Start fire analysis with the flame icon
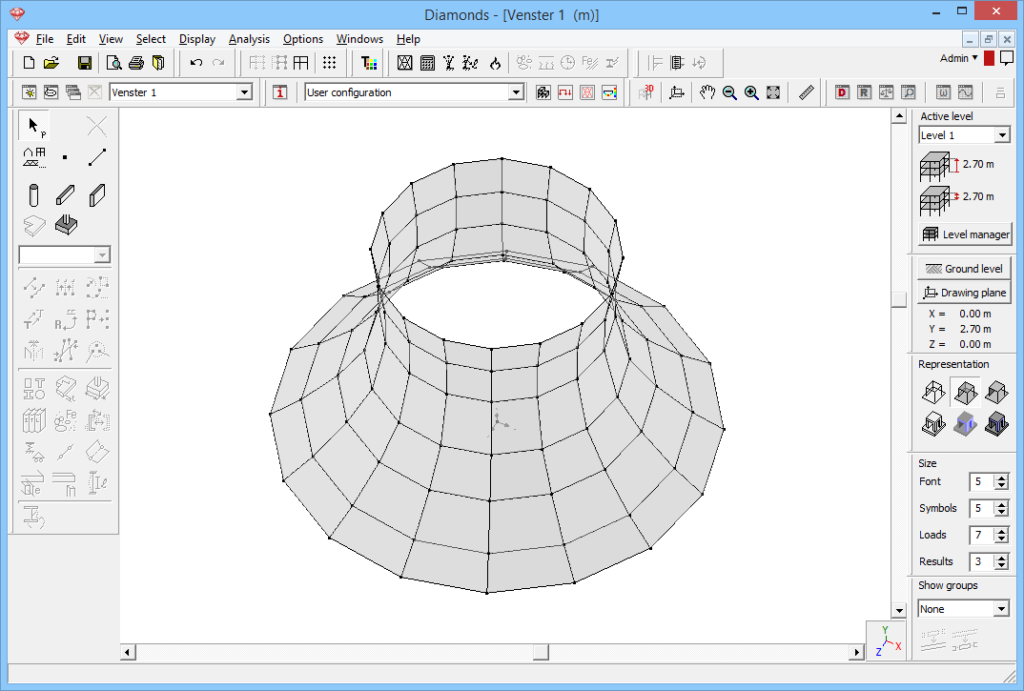This screenshot has width=1024, height=691. tap(495, 63)
